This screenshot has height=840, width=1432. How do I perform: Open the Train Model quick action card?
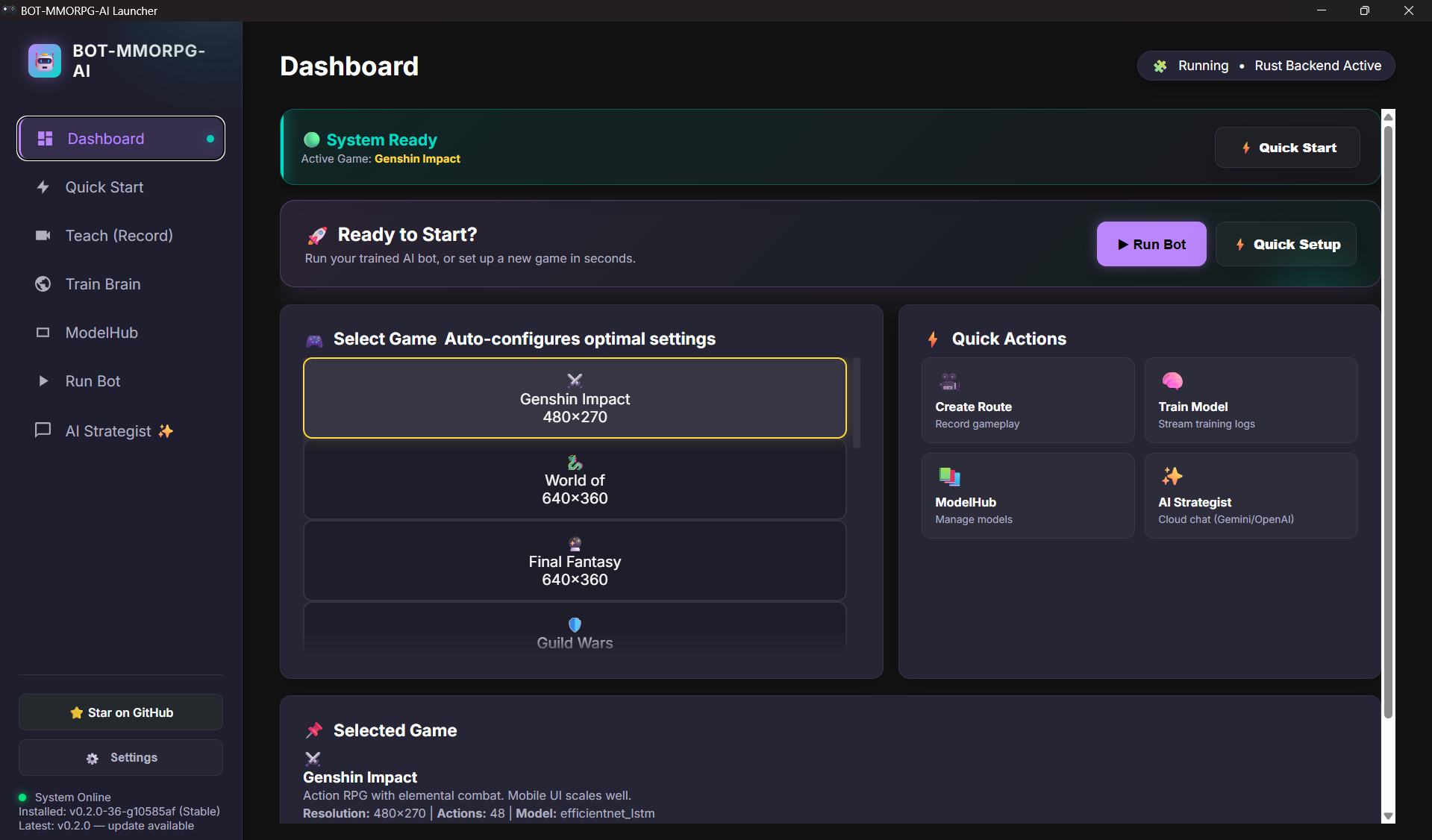pyautogui.click(x=1251, y=401)
